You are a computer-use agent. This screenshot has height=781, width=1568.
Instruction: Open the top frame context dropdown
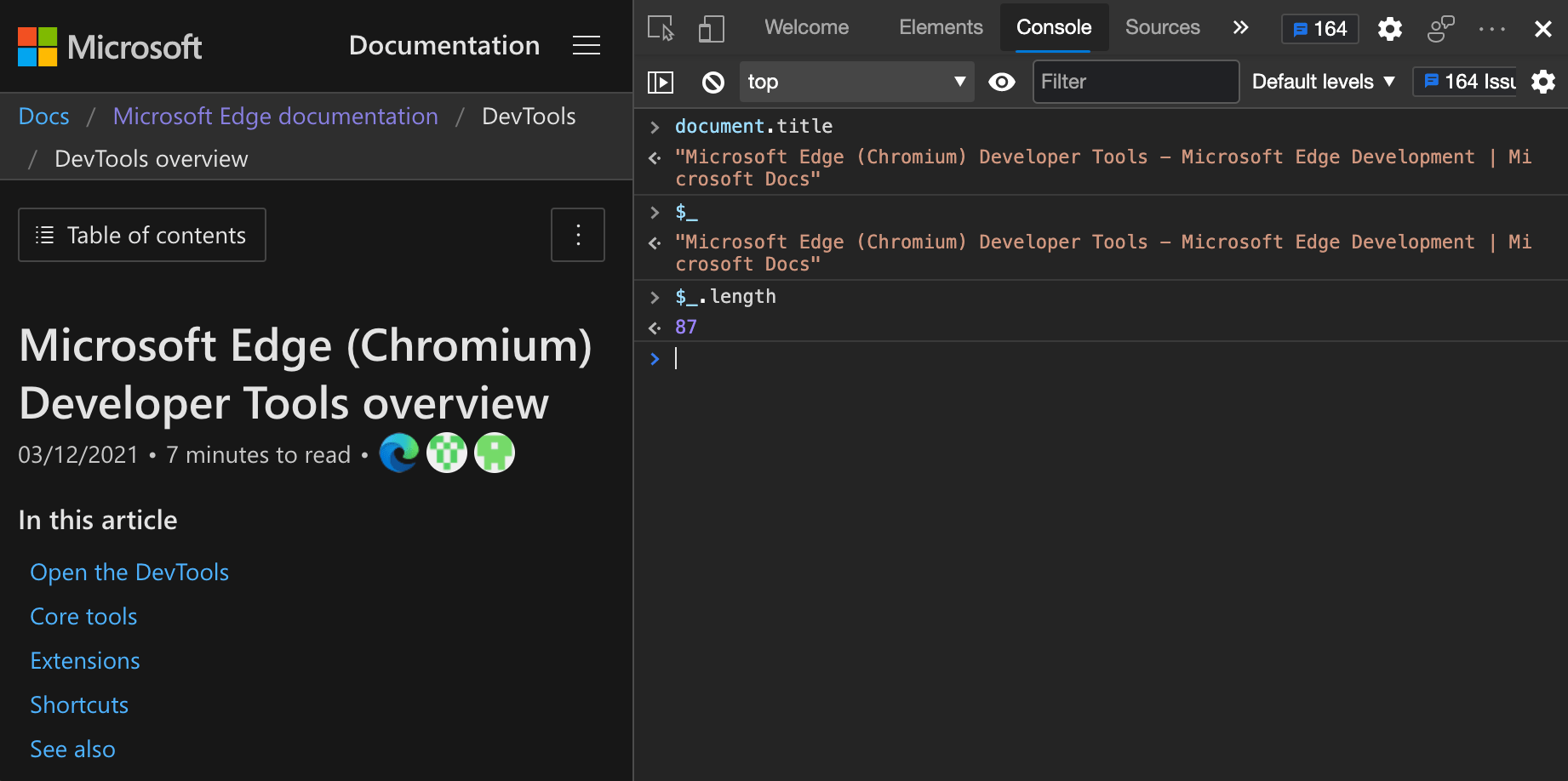(856, 82)
